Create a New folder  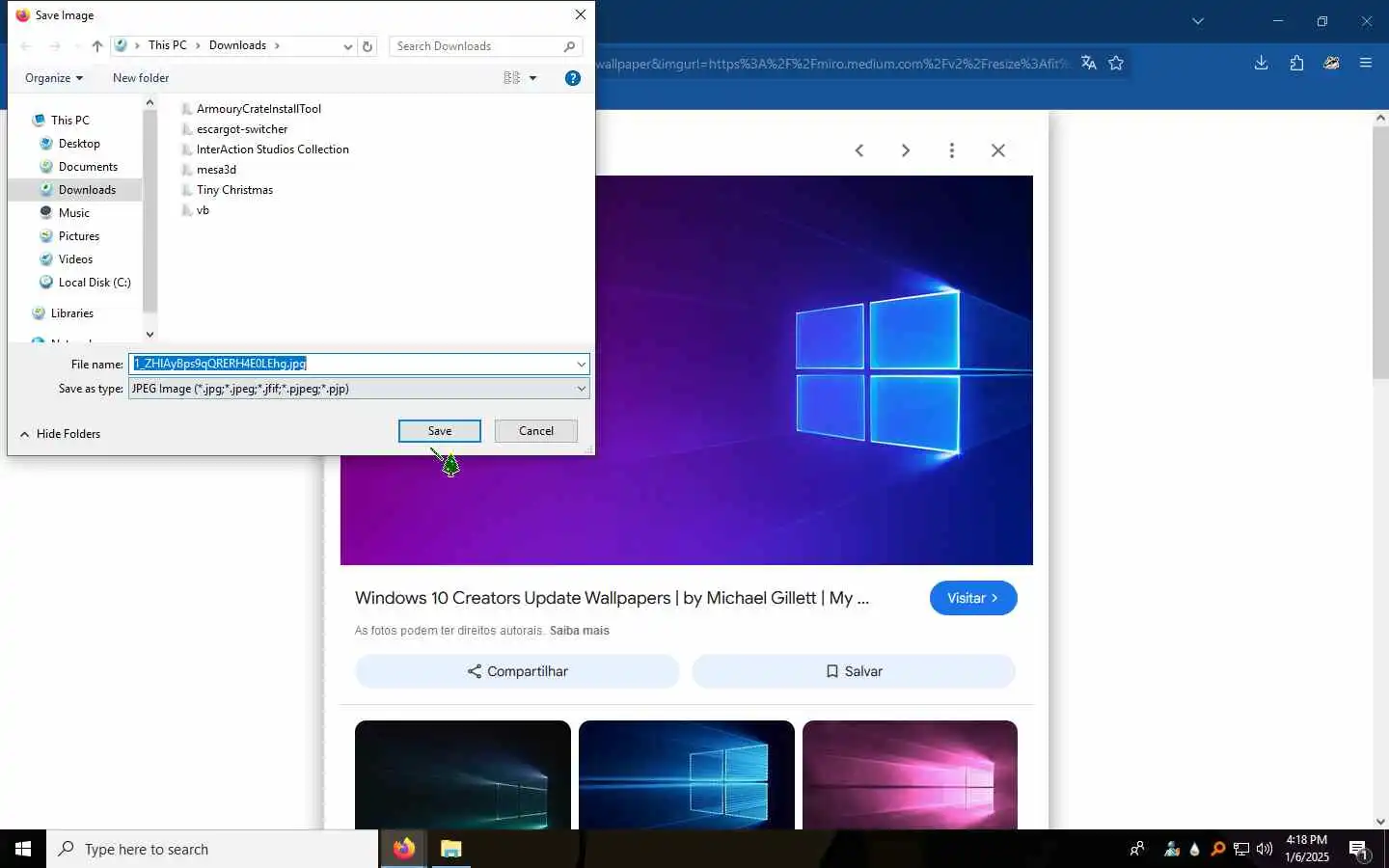click(141, 78)
